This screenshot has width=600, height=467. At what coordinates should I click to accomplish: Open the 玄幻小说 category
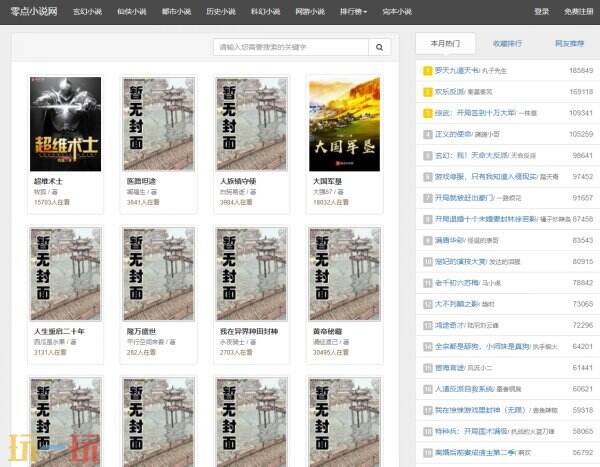[x=87, y=12]
